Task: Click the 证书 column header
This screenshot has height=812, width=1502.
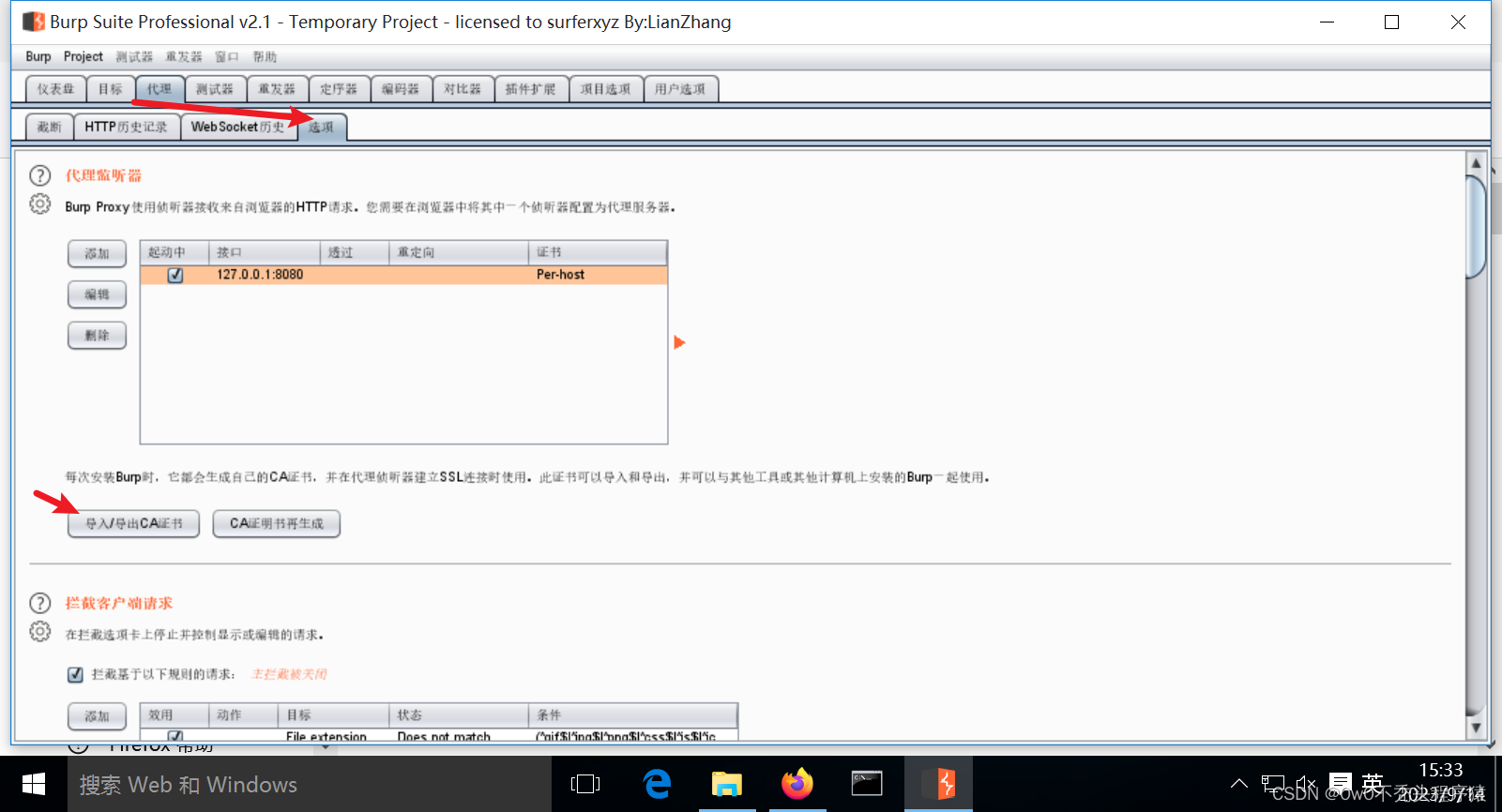Action: (598, 252)
